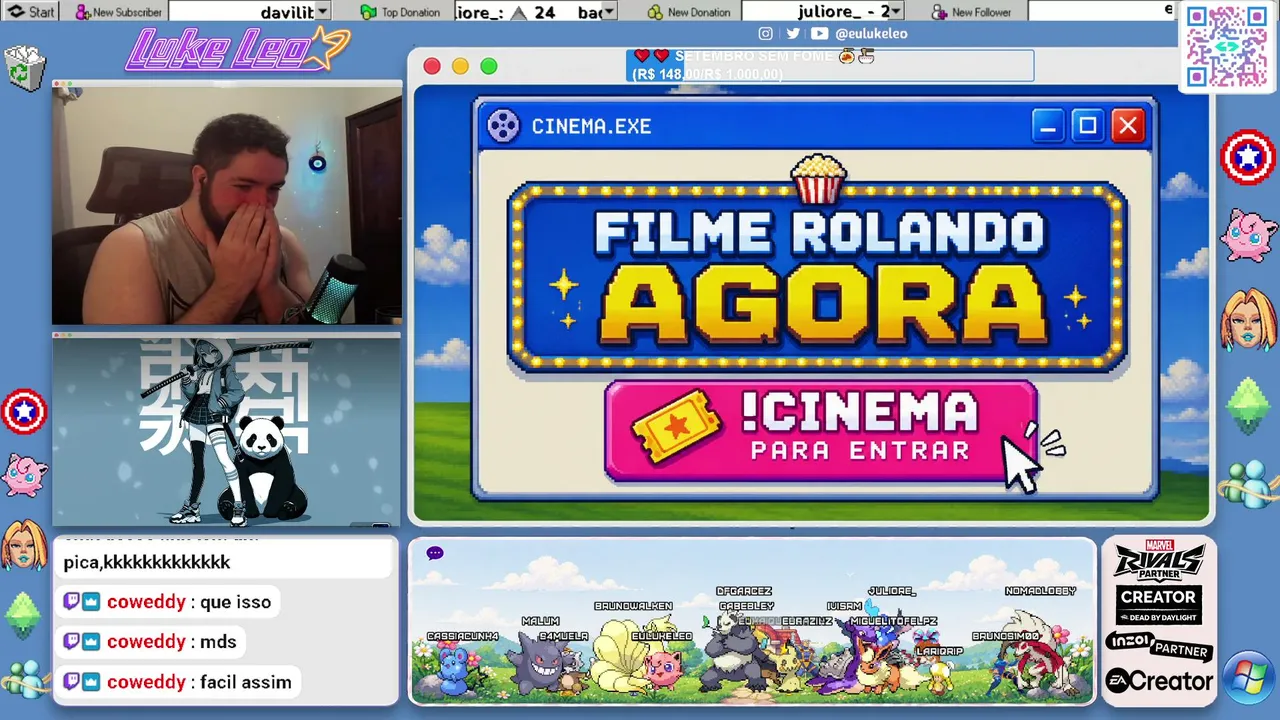Open the Recycle Bin desktop icon
Viewport: 1280px width, 720px height.
tap(25, 69)
